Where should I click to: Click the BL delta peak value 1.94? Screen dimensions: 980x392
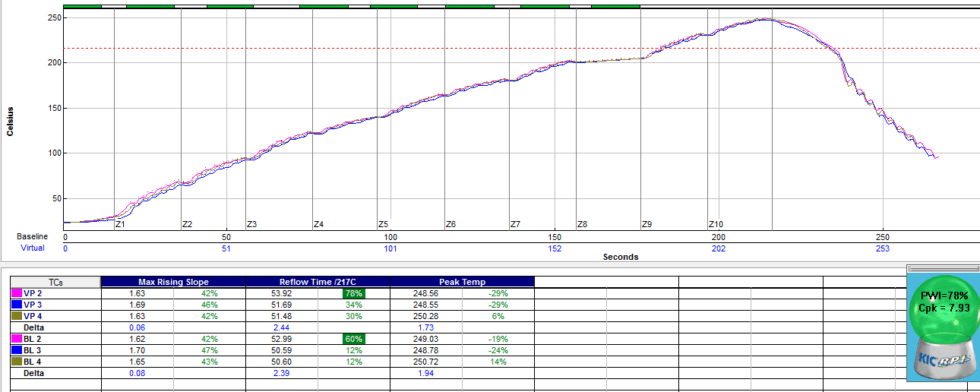tap(426, 373)
